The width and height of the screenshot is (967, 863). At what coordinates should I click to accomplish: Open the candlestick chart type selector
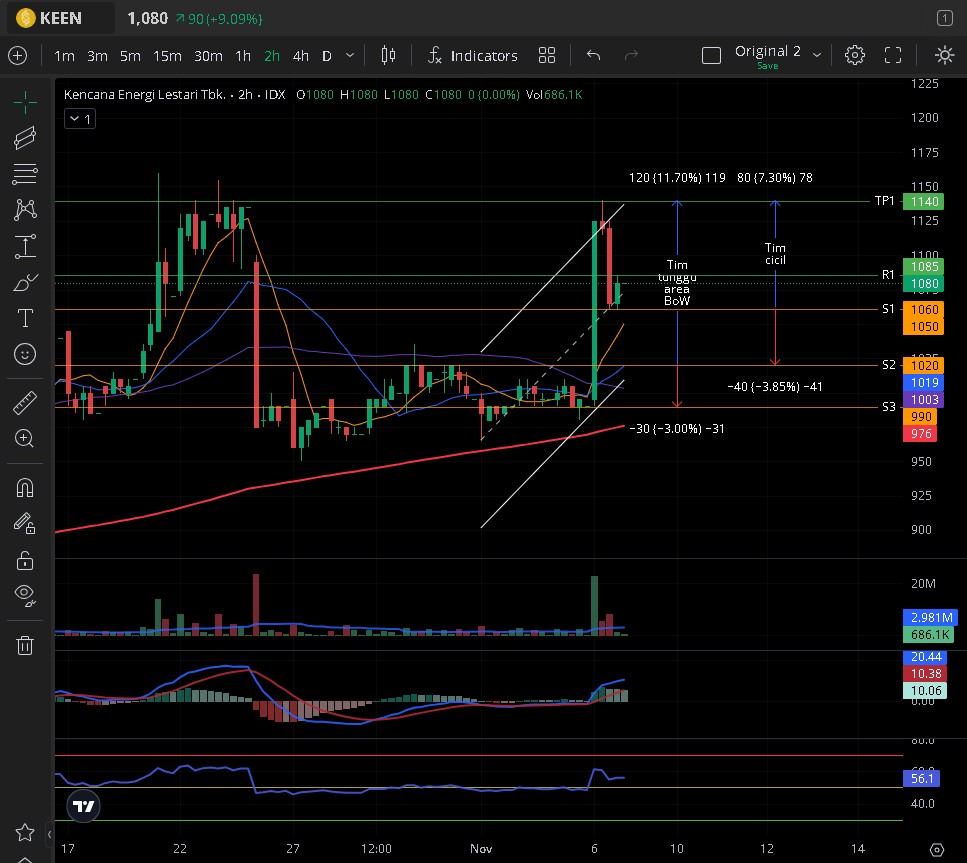(389, 56)
